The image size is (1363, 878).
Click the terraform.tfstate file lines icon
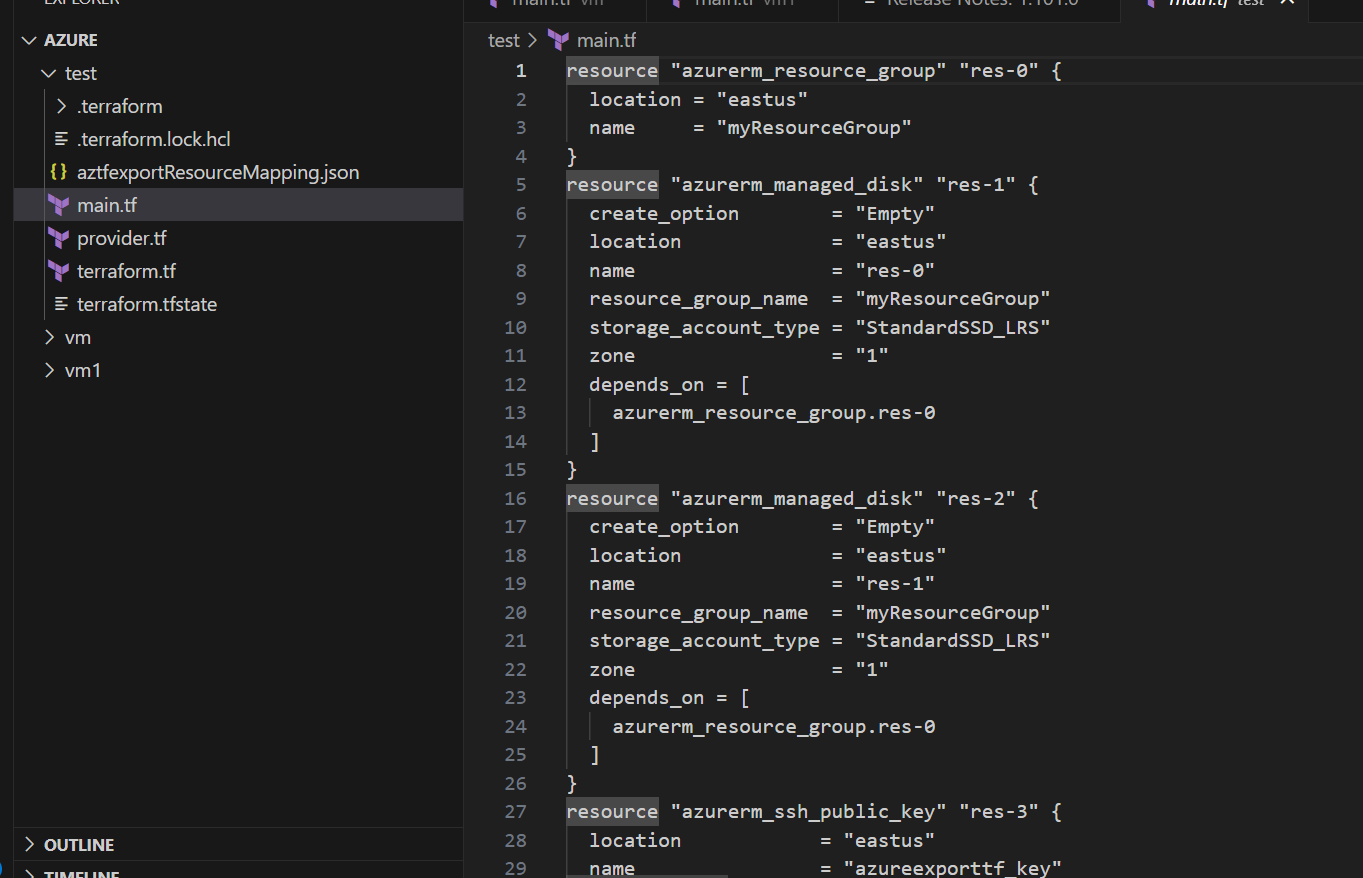[61, 304]
